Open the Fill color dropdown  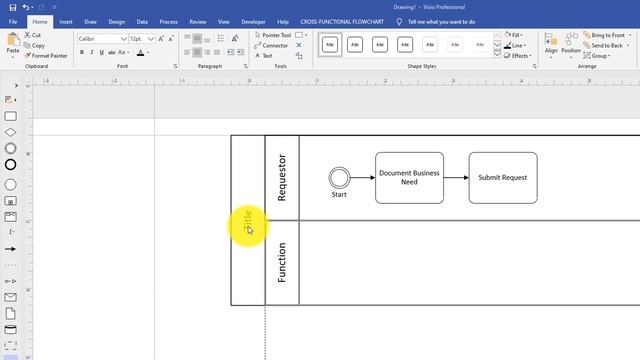[x=514, y=35]
